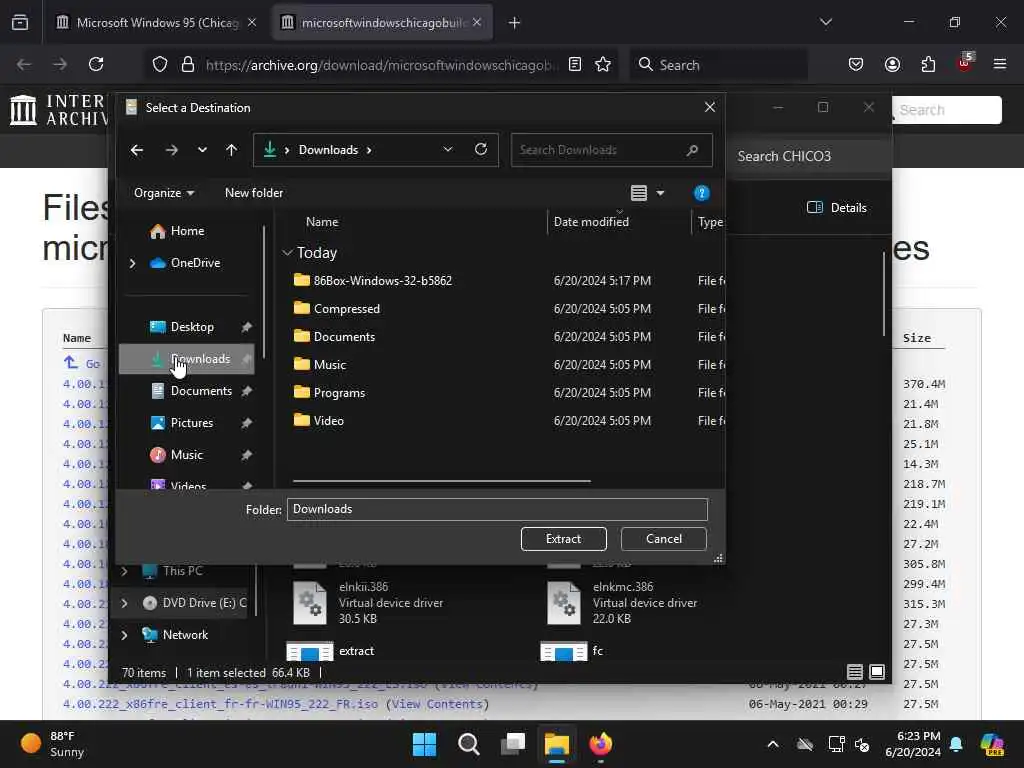Viewport: 1024px width, 768px height.
Task: Bookmark this page with star icon
Action: 603,64
